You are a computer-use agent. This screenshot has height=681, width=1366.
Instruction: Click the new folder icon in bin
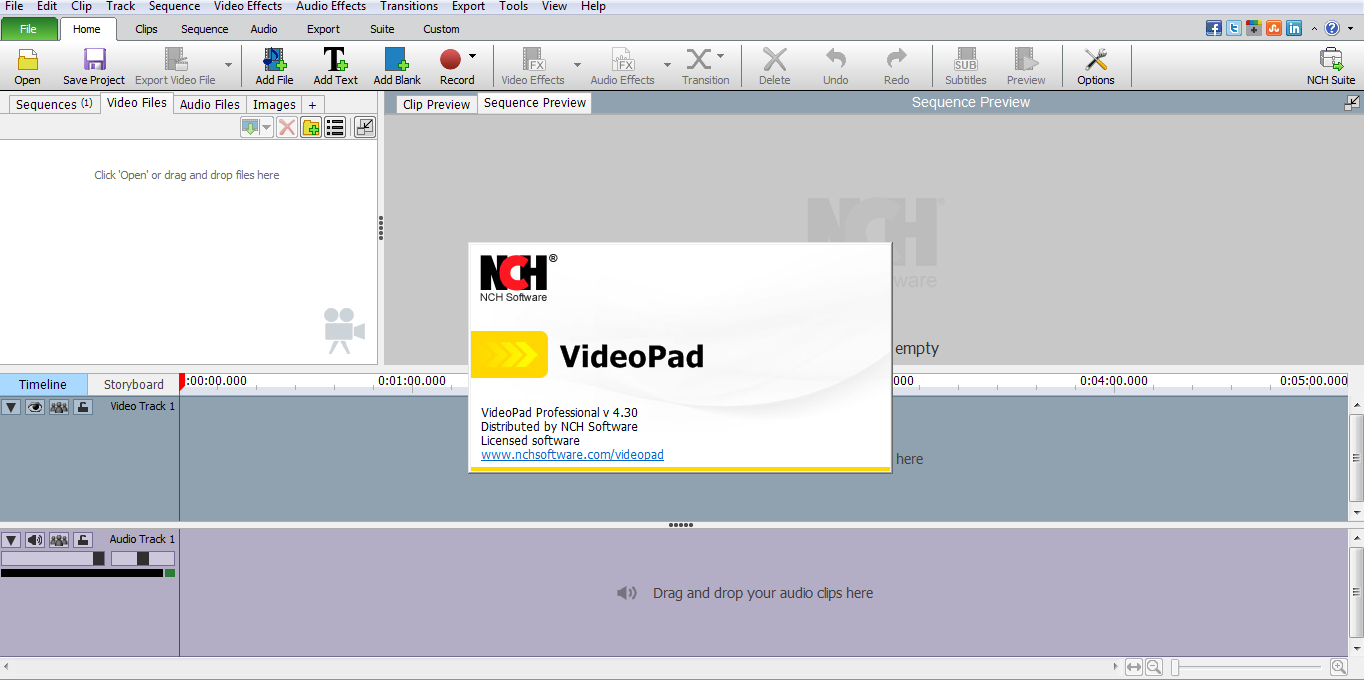[x=311, y=127]
